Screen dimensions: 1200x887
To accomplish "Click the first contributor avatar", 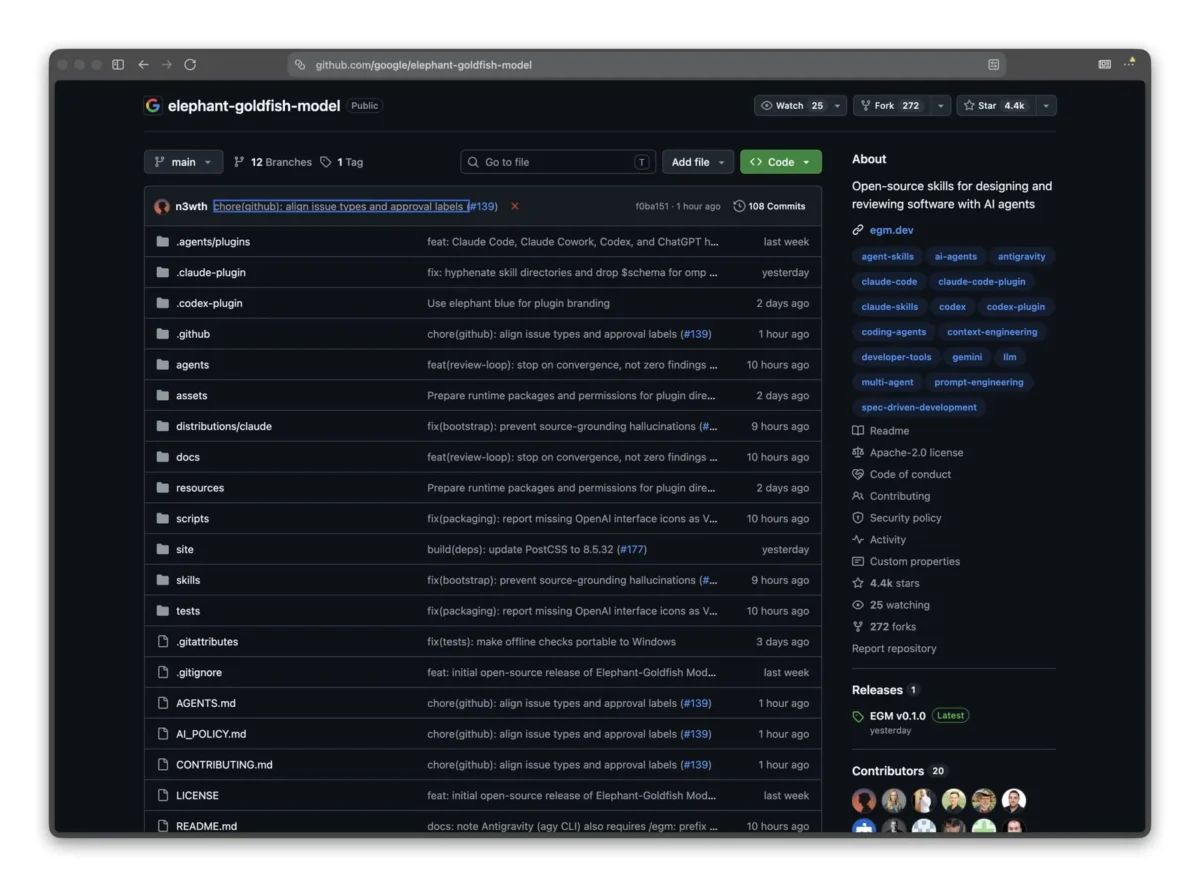I will pos(864,800).
